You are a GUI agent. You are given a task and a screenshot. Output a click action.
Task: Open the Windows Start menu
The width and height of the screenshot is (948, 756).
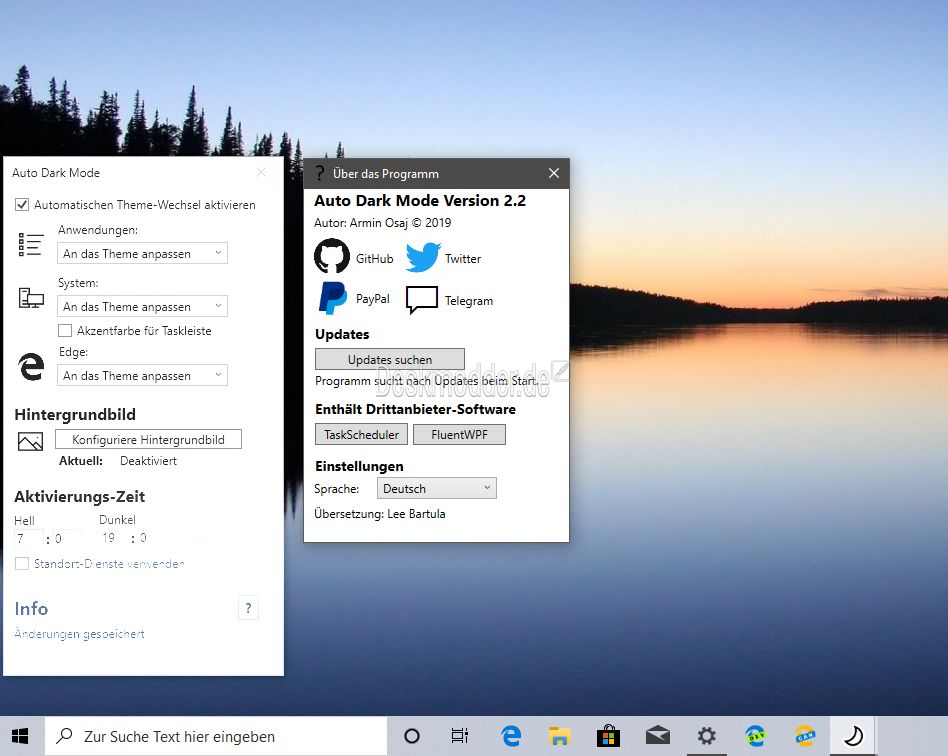pos(20,736)
